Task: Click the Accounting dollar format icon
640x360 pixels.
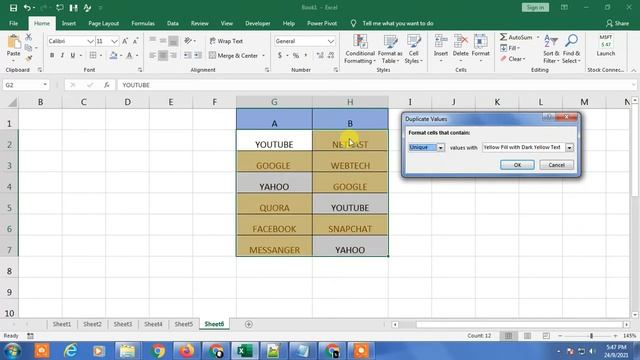Action: pos(280,56)
